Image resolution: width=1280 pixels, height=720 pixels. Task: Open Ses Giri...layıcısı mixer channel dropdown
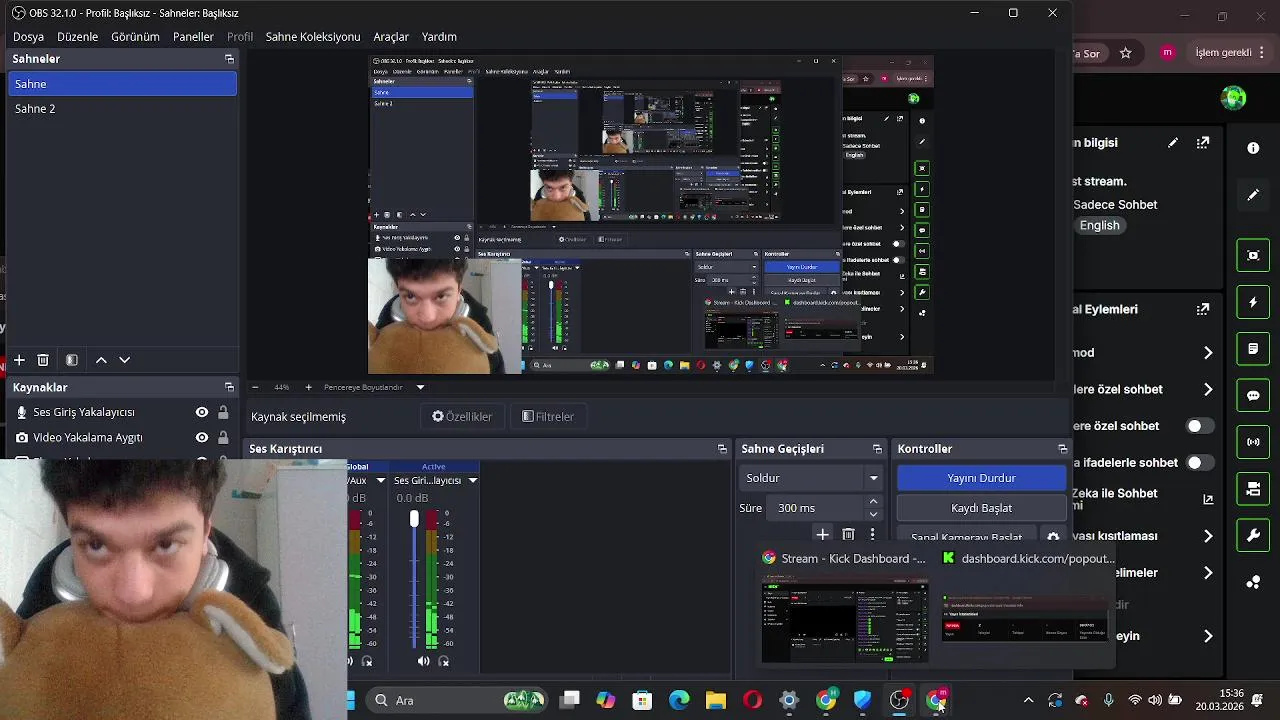click(473, 481)
